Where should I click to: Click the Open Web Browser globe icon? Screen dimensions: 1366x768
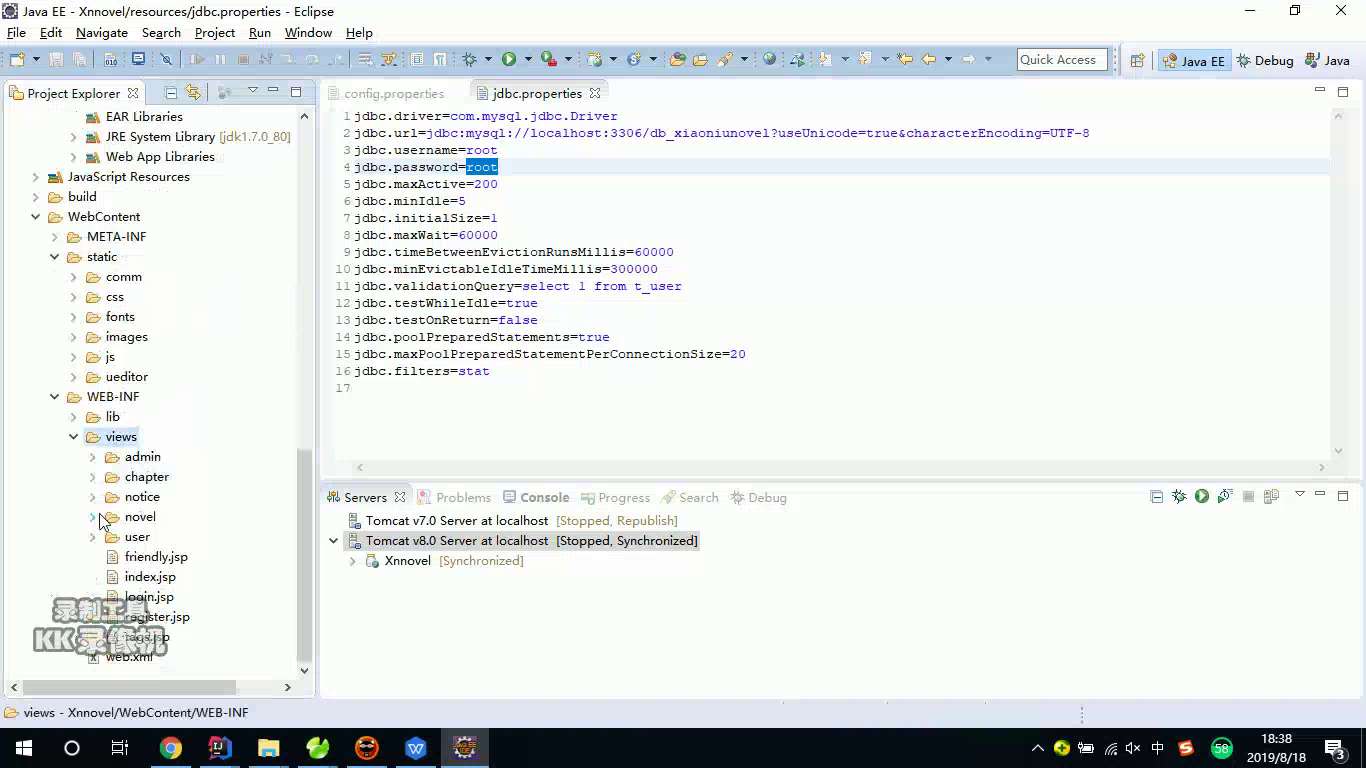click(x=769, y=60)
